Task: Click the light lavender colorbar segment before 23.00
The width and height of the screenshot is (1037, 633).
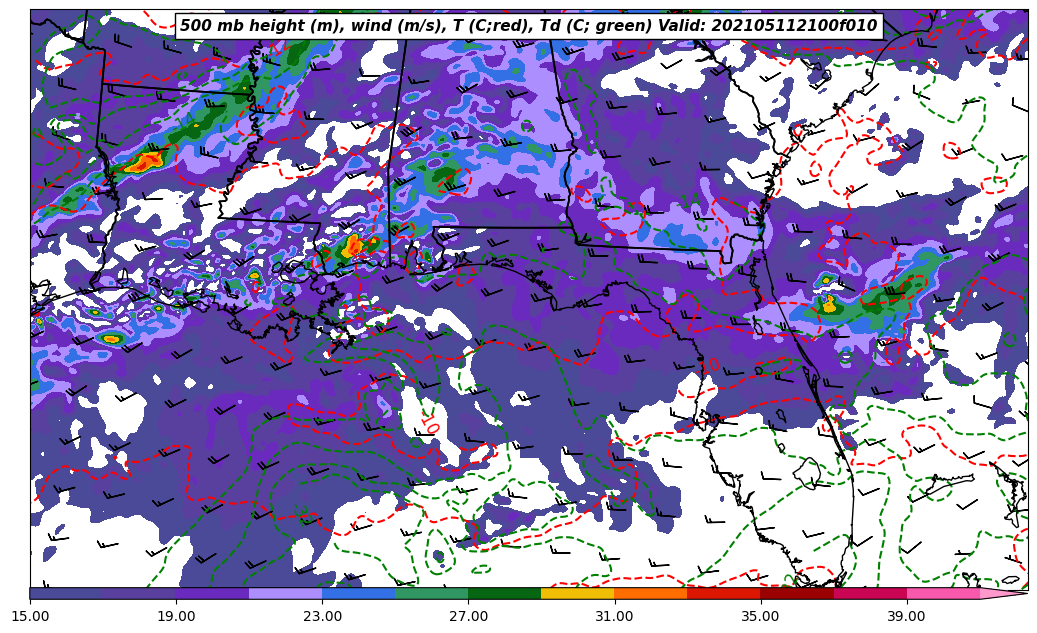Action: point(285,594)
